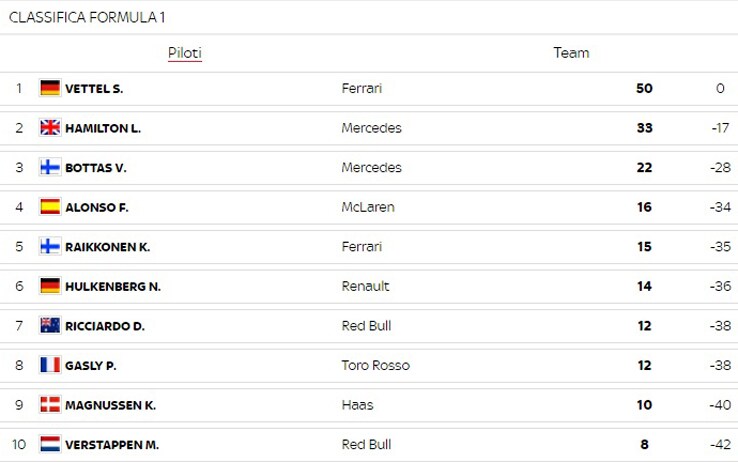This screenshot has width=738, height=462.
Task: Click the Finnish flag beside Raikkonen K.
Action: tap(50, 246)
